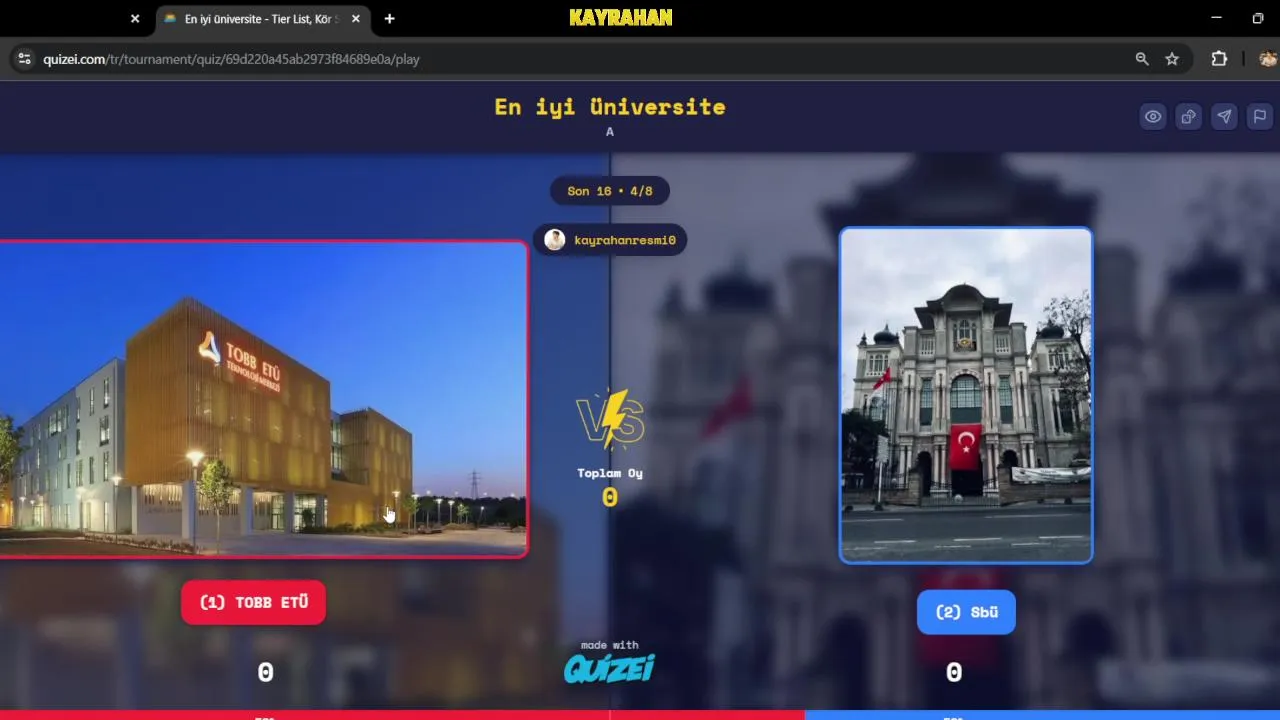Viewport: 1280px width, 720px height.
Task: Click the VS lightning emblem
Action: (x=610, y=418)
